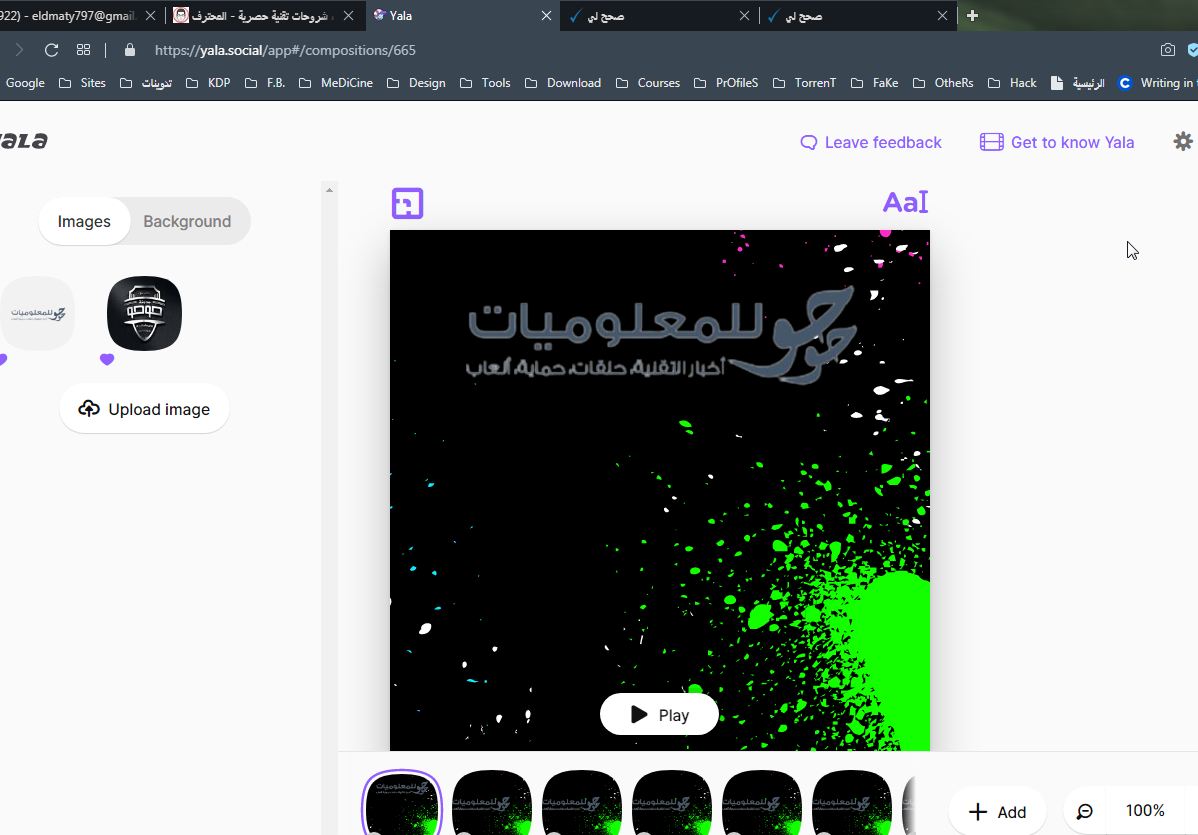Switch to the شروحات تقنية حصرية tab

[264, 15]
